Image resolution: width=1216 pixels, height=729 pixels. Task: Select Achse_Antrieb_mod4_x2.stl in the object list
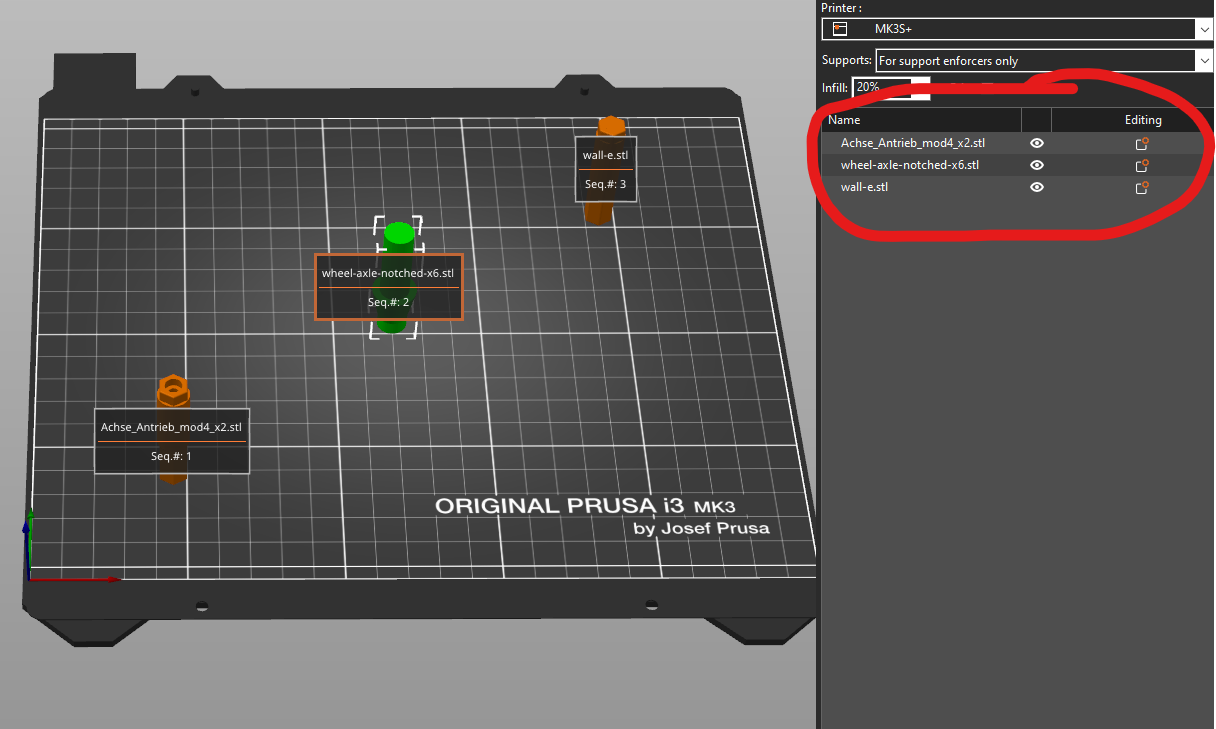[913, 142]
